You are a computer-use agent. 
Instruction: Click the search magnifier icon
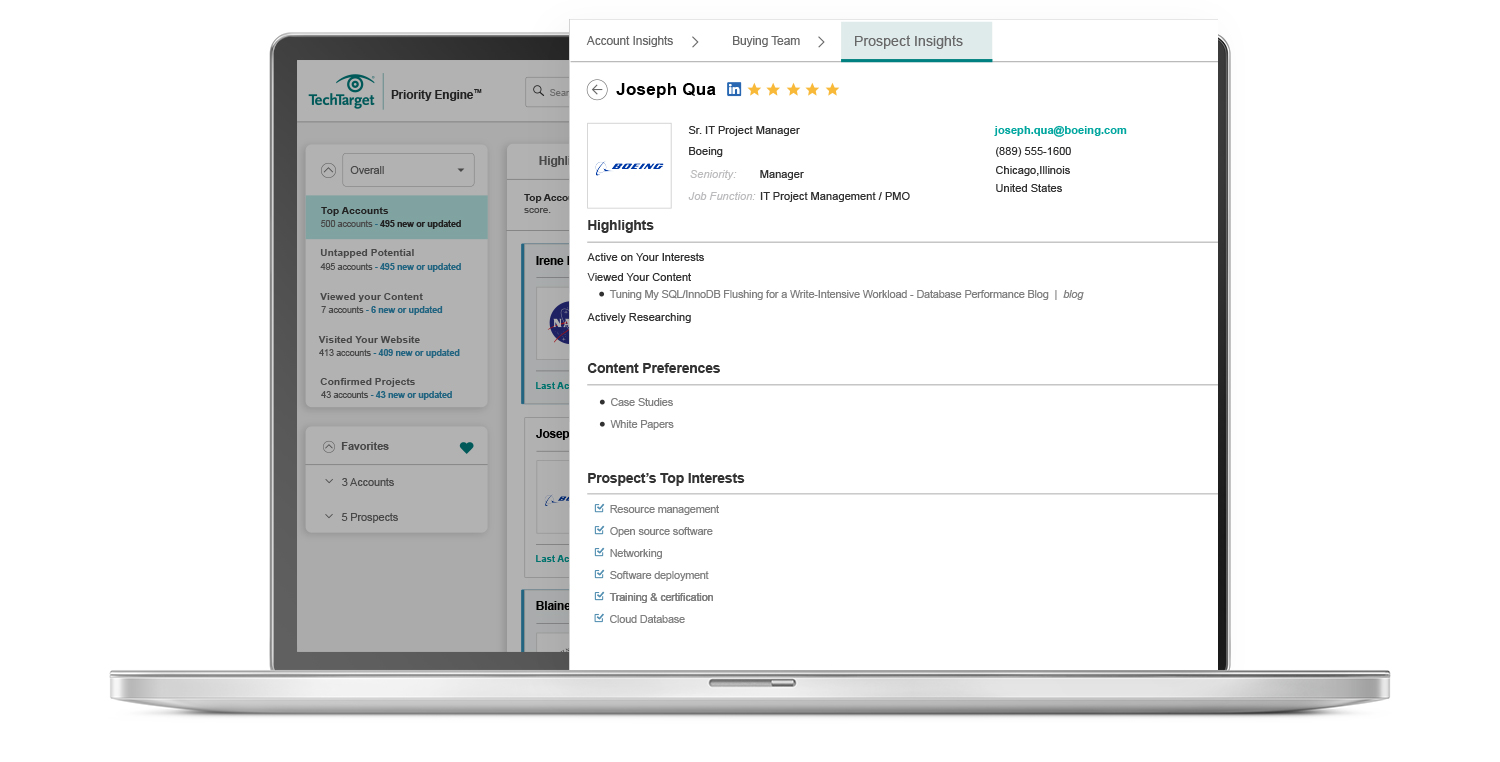click(538, 92)
